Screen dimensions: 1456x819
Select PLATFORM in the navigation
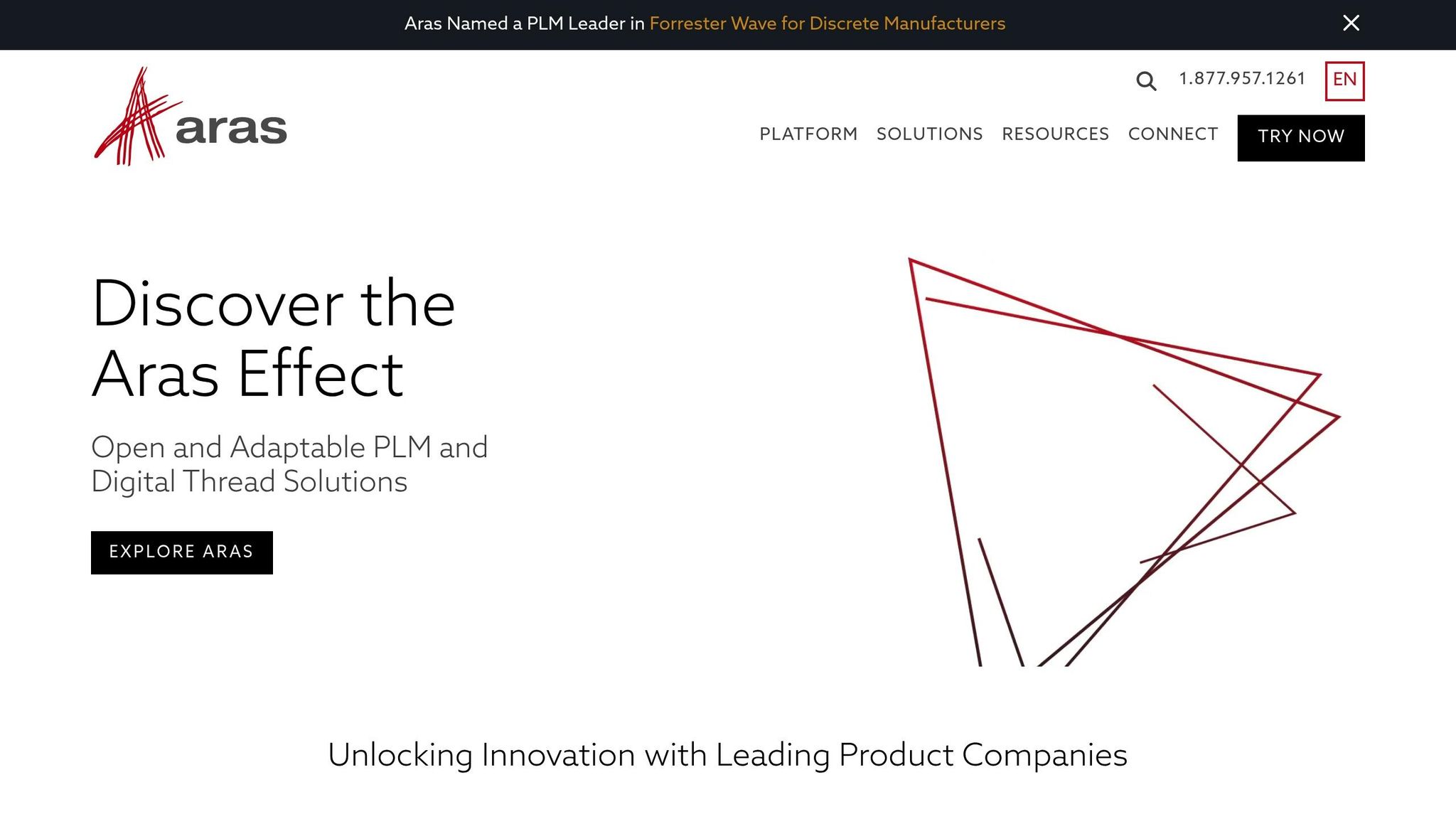pos(808,134)
